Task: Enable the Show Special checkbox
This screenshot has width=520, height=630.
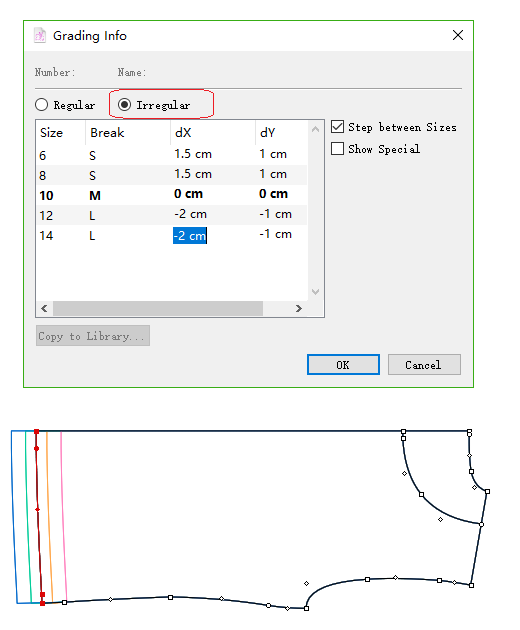Action: pyautogui.click(x=338, y=148)
